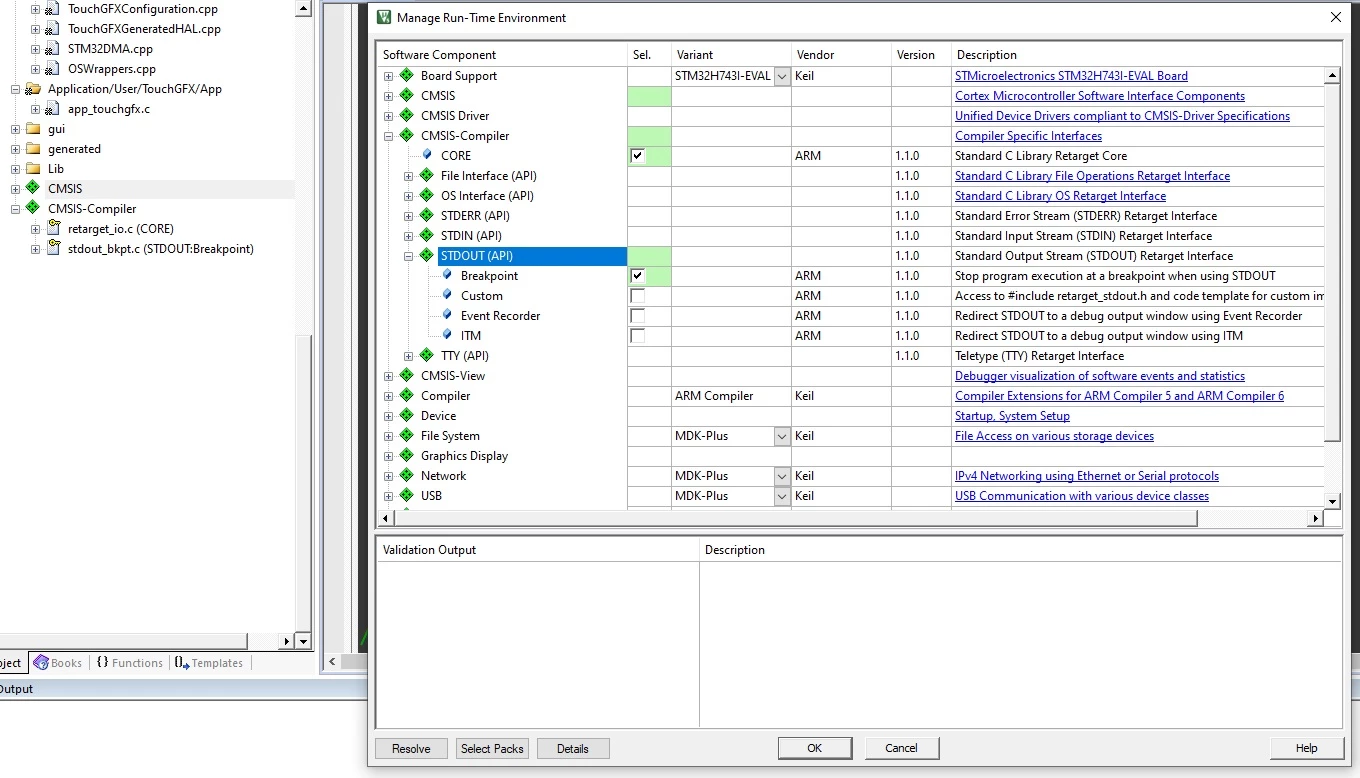
Task: Click the Network component diamond icon
Action: [406, 475]
